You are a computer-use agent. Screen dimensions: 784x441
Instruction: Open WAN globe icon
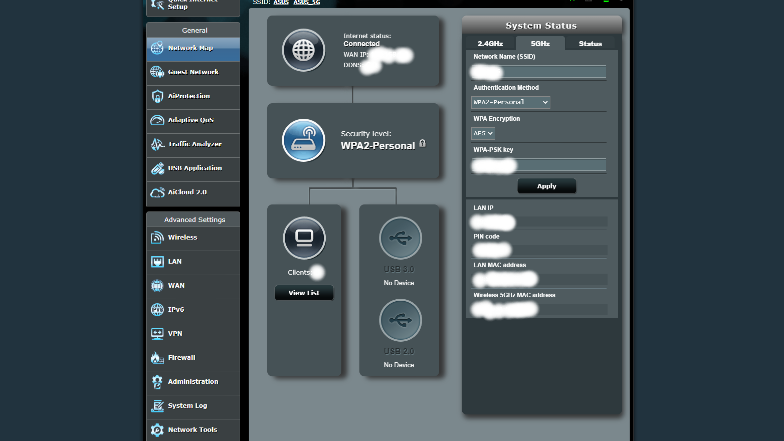tap(157, 286)
